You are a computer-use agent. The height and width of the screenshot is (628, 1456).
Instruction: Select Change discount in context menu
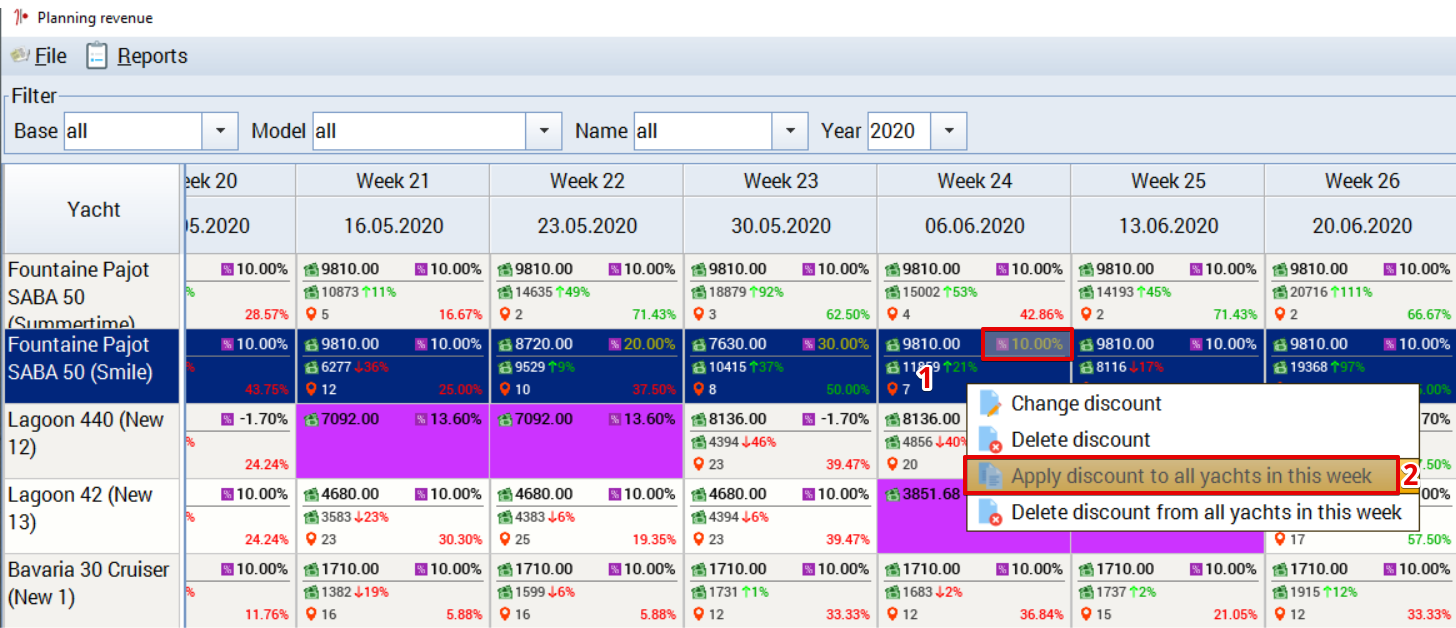tap(1191, 404)
